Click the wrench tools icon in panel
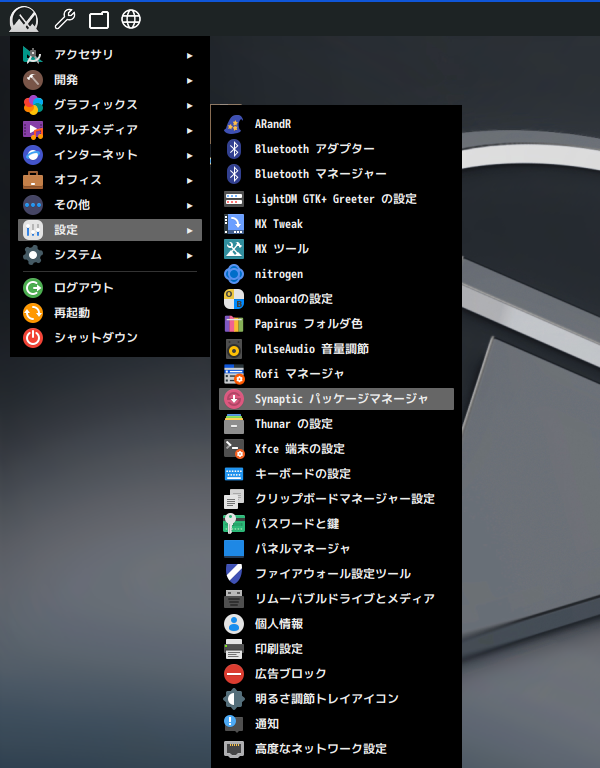 [x=65, y=19]
